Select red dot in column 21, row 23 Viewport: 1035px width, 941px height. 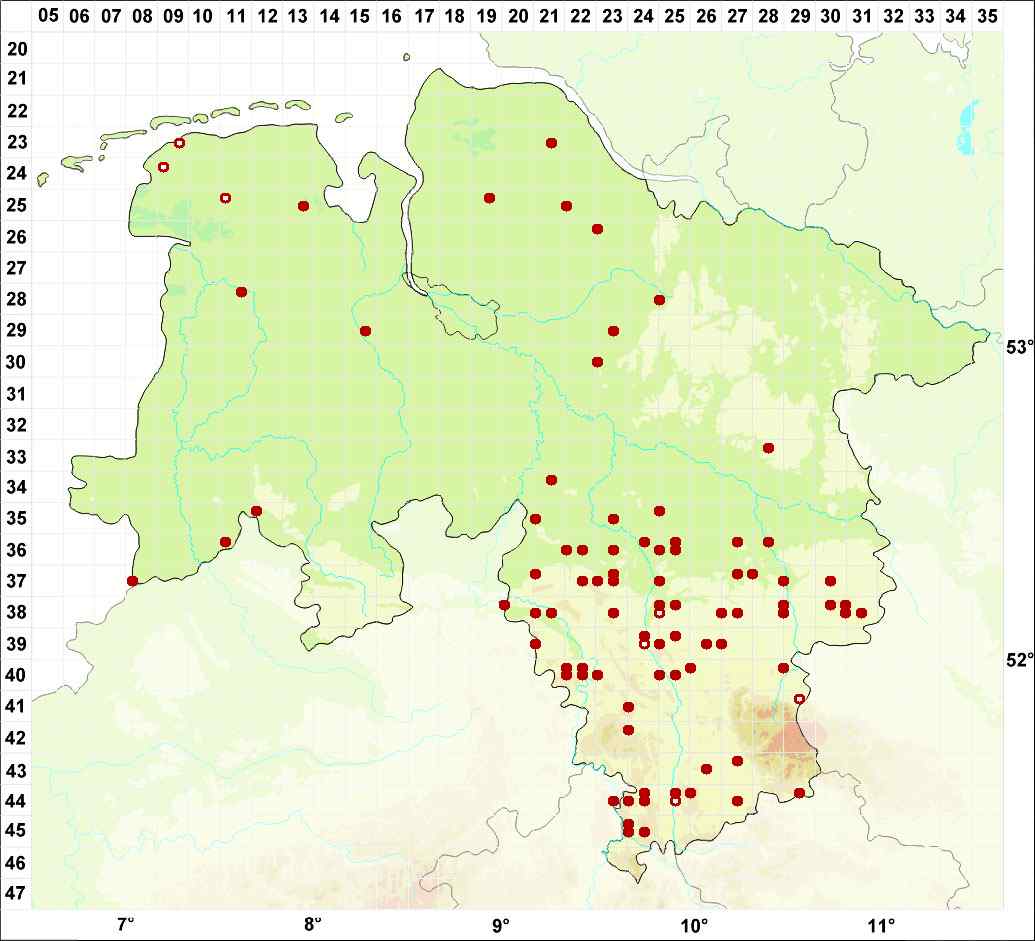click(552, 143)
